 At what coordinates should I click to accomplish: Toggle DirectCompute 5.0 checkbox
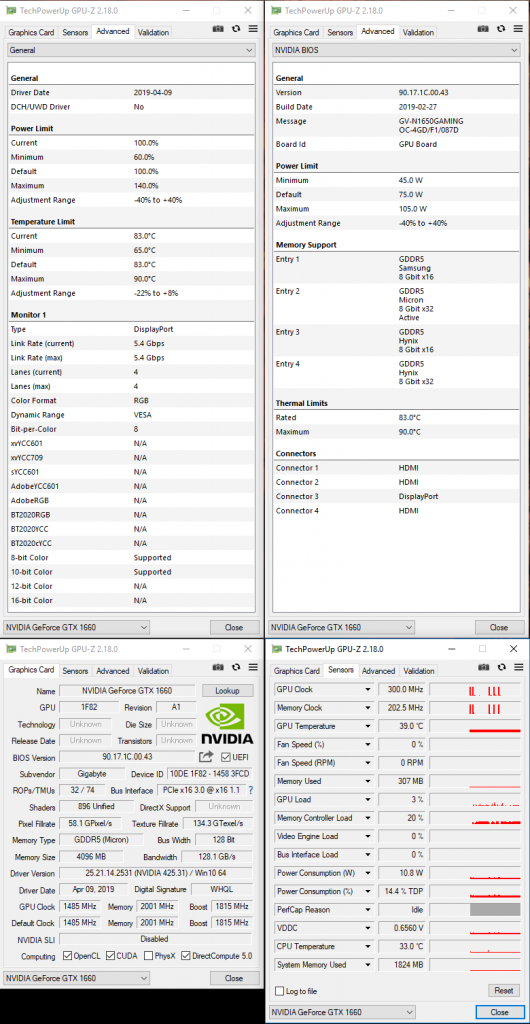pyautogui.click(x=186, y=955)
